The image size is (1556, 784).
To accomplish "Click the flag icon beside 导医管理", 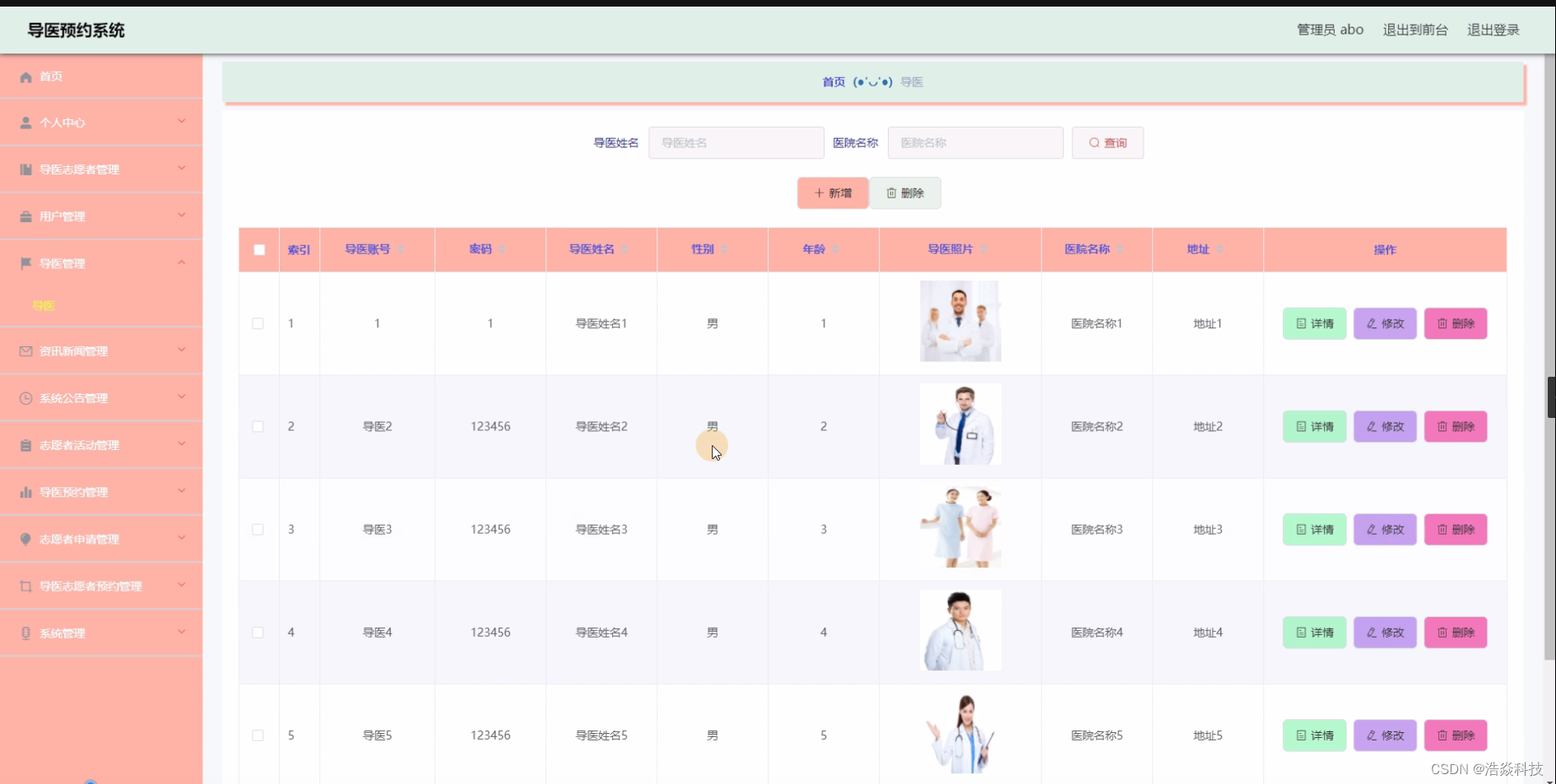I will (26, 263).
